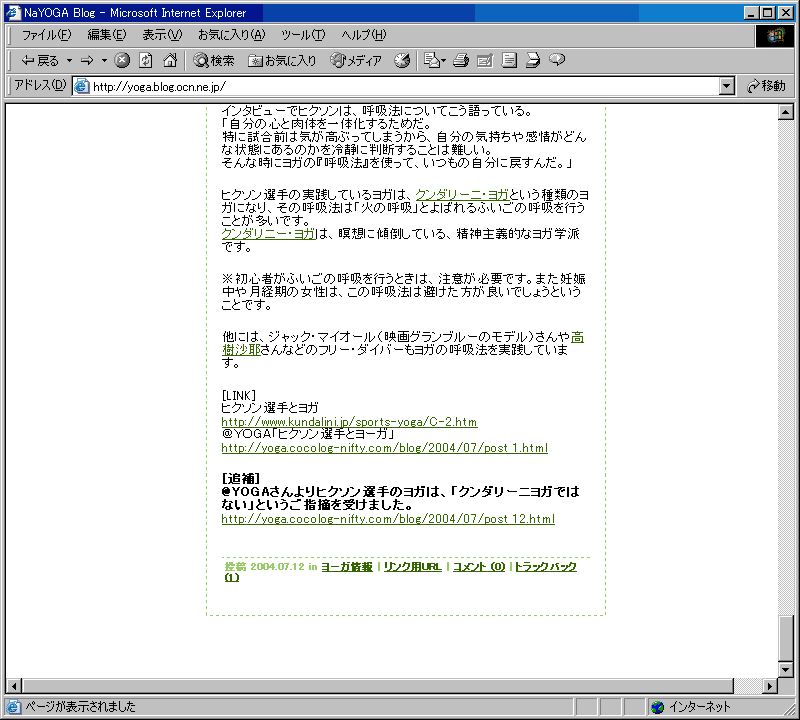Click the Refresh page icon

pos(146,60)
